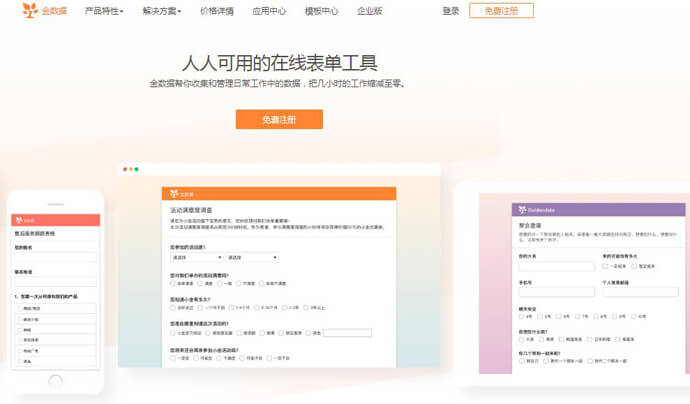Viewport: 690px width, 404px height.
Task: Click the 金数据 logo icon in header
Action: (x=29, y=11)
